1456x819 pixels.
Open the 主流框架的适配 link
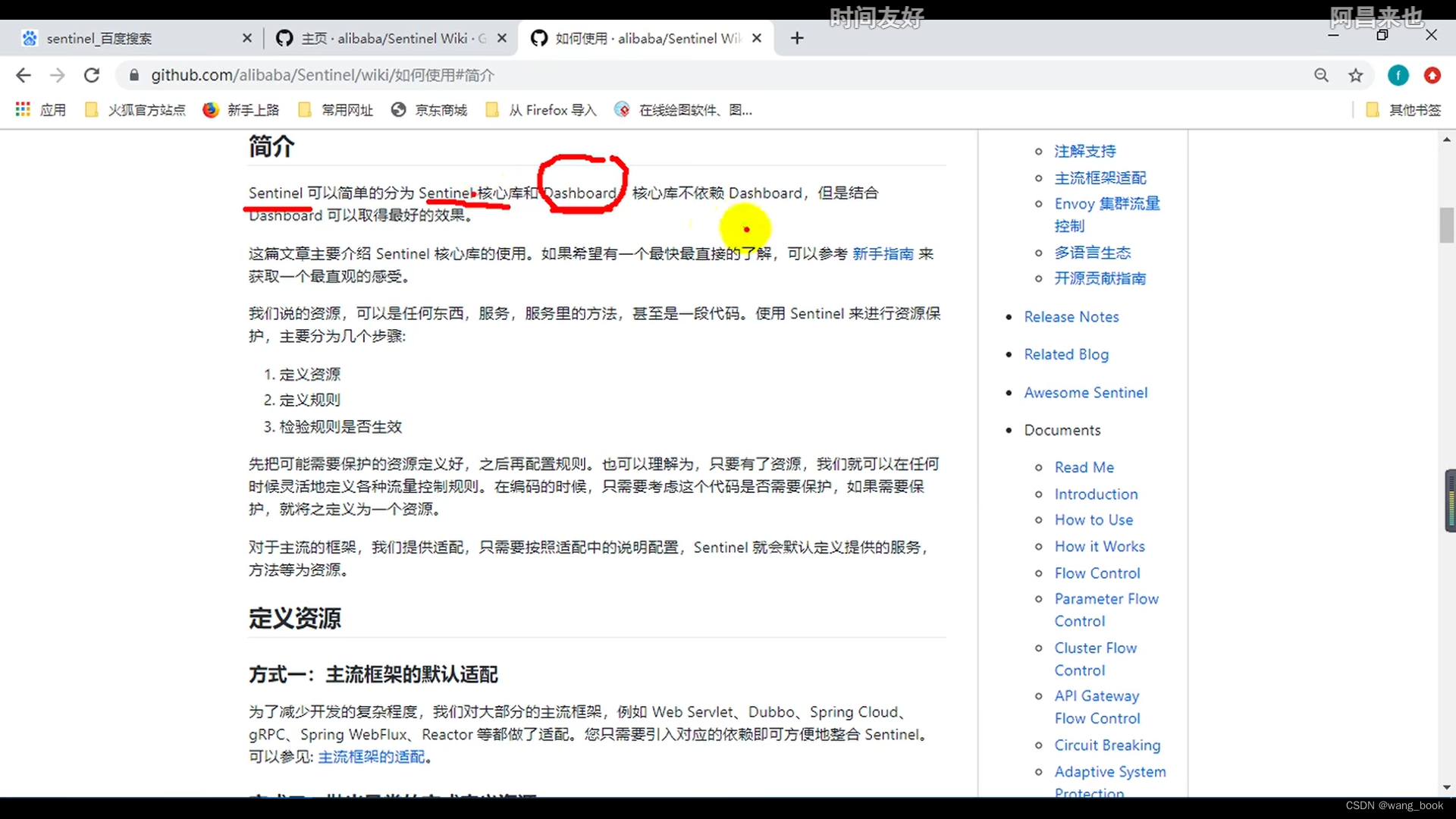pyautogui.click(x=372, y=757)
